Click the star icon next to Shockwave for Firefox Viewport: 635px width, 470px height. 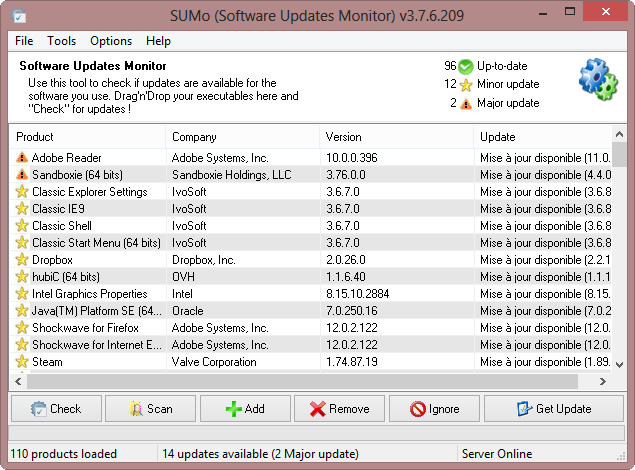point(22,328)
